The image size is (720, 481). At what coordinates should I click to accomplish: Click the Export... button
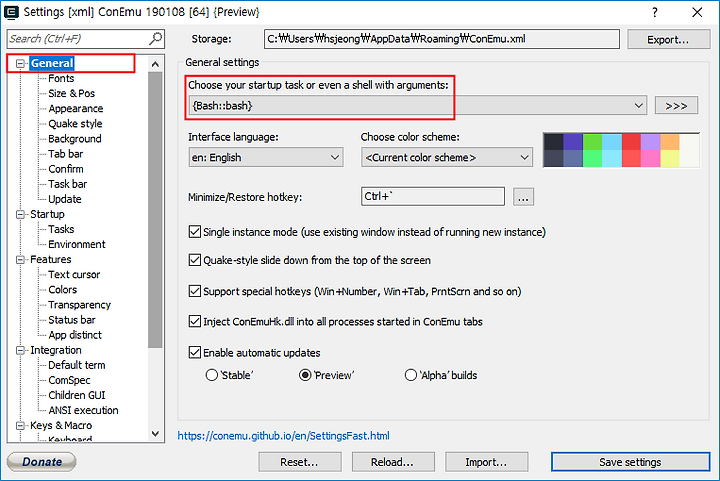pyautogui.click(x=668, y=39)
